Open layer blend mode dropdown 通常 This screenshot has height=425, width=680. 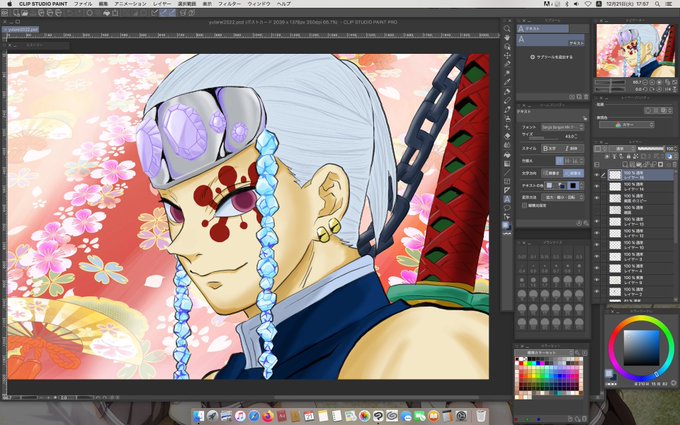tap(621, 148)
